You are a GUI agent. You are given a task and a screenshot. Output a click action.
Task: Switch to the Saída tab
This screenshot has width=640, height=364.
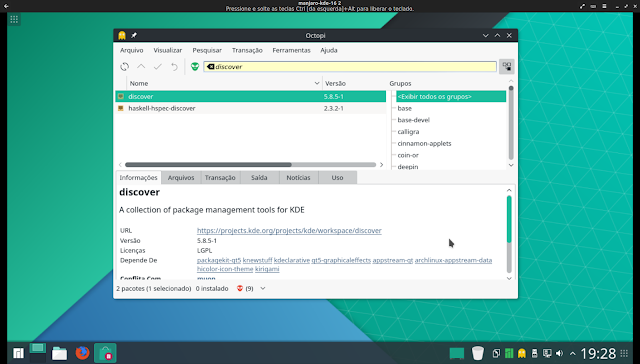point(259,178)
